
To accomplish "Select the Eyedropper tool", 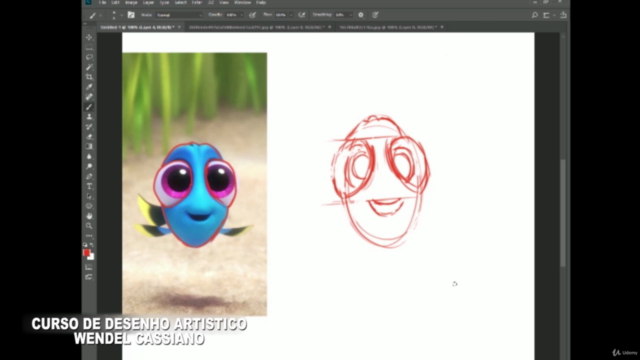I will pos(89,87).
